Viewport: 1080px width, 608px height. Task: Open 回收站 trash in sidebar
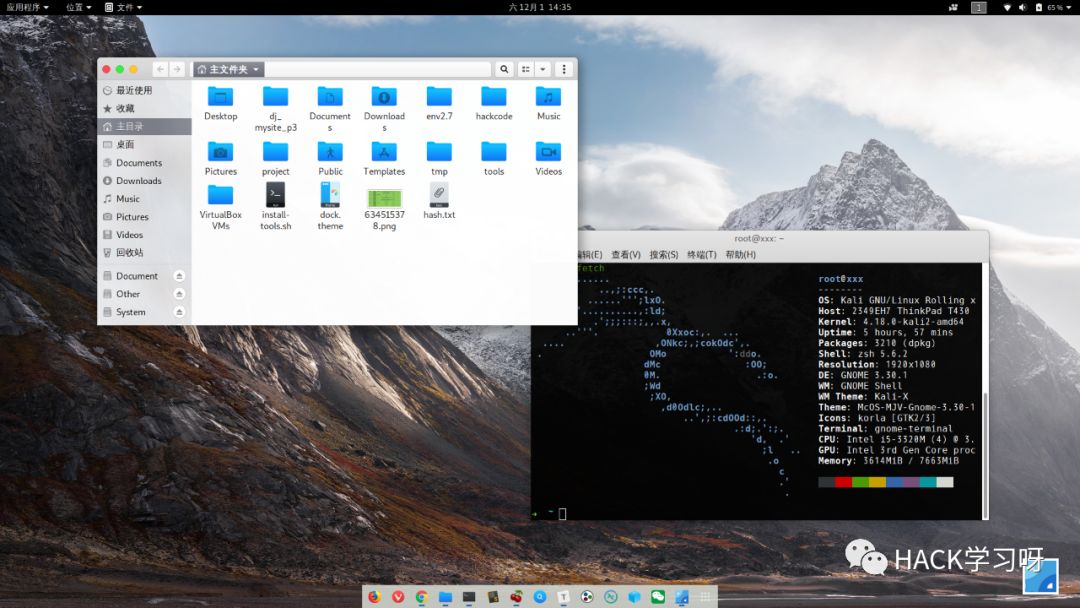129,253
